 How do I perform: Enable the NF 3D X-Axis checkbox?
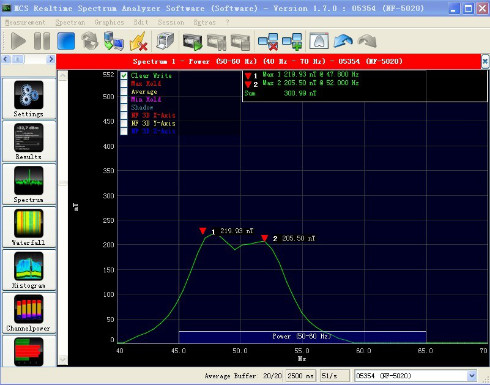(124, 116)
